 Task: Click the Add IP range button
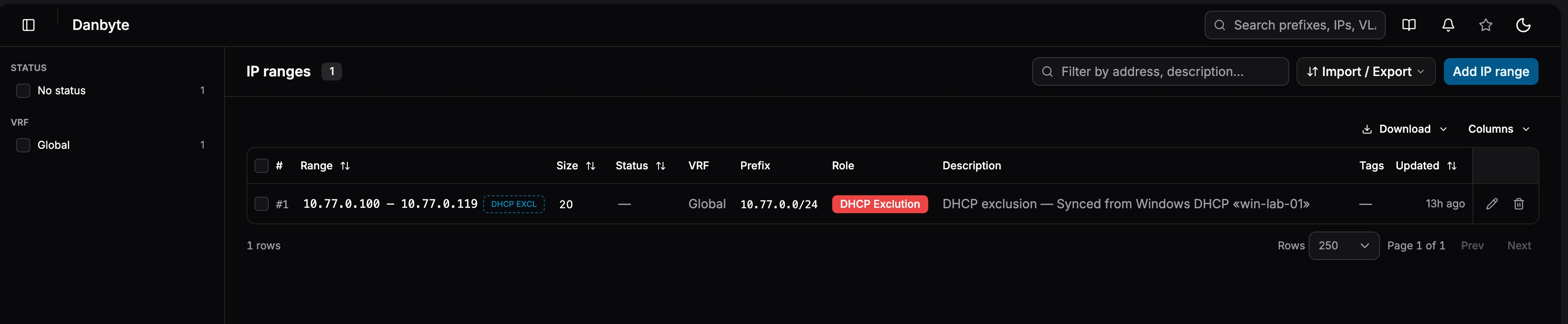click(1491, 72)
